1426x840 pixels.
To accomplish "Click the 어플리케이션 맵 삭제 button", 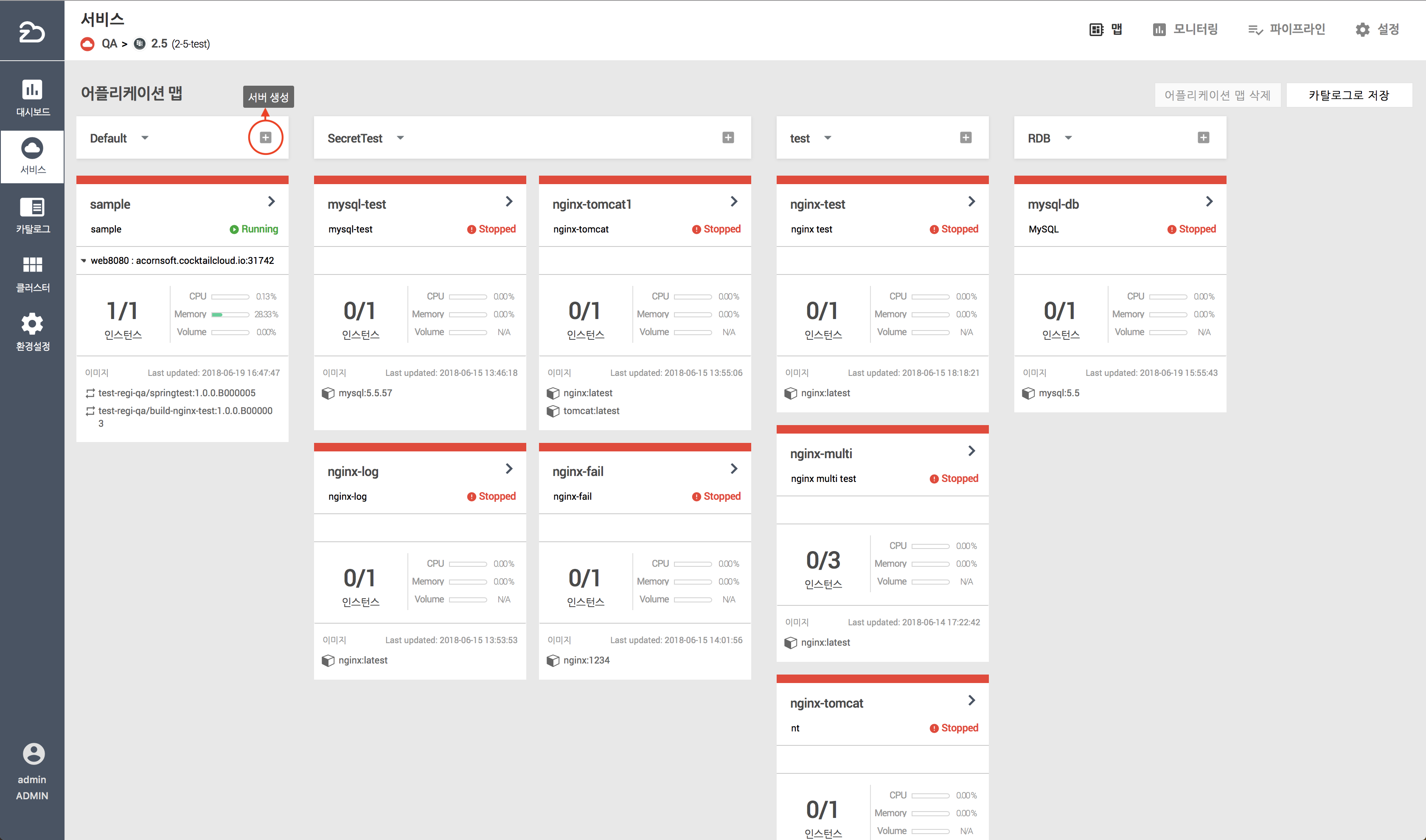I will [x=1217, y=95].
